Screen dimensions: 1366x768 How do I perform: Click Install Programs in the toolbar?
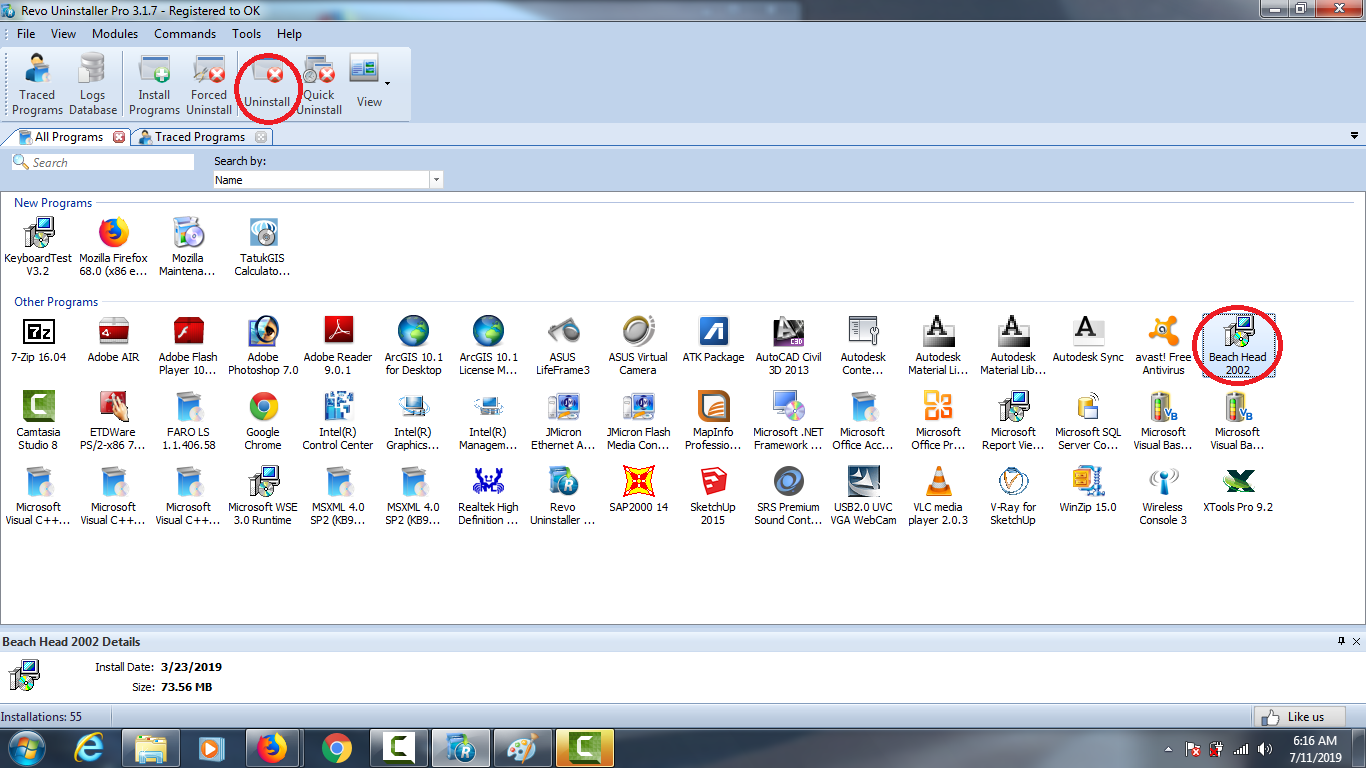(154, 84)
